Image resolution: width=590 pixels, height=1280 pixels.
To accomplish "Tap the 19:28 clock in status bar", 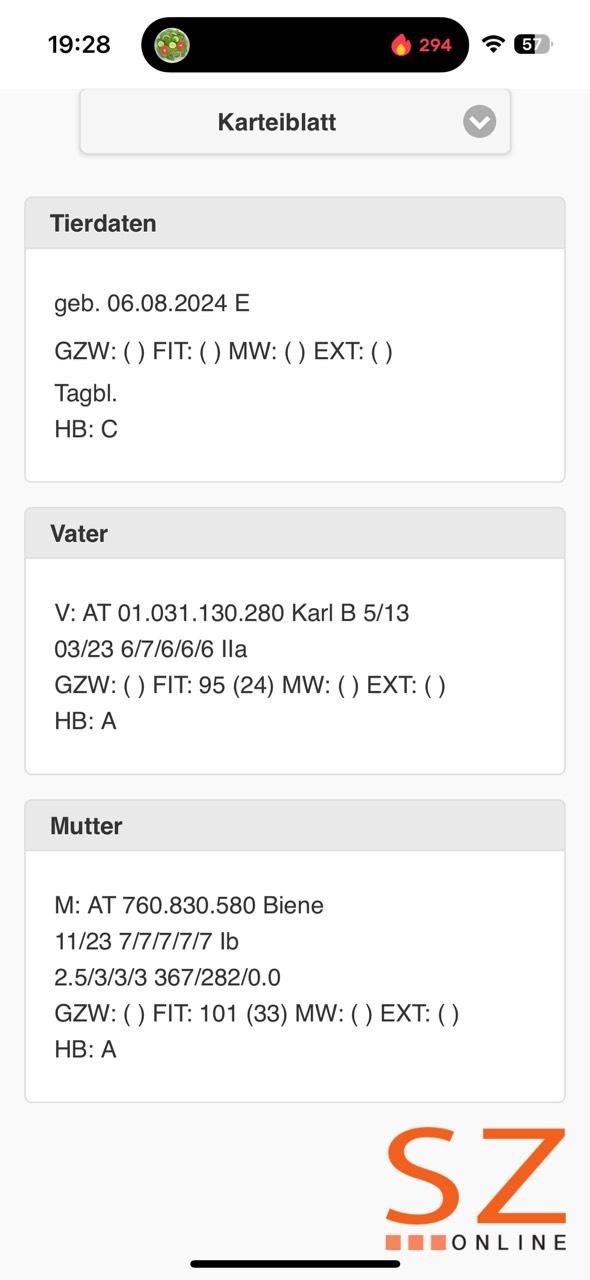I will click(79, 45).
